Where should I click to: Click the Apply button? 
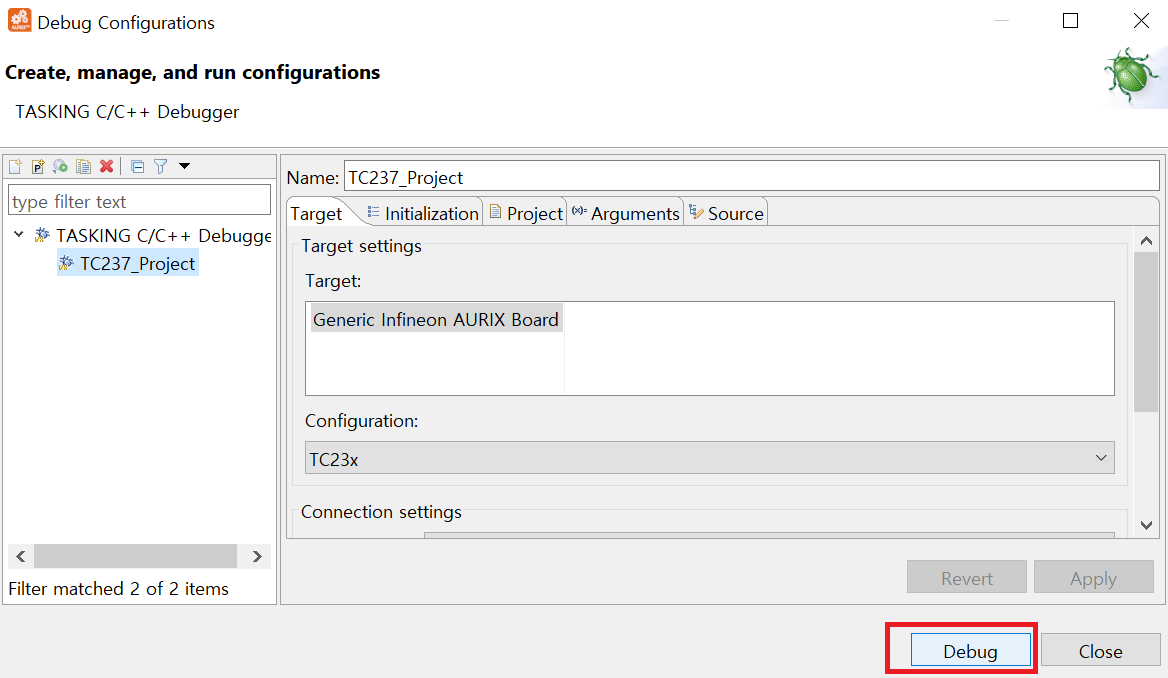click(1093, 577)
